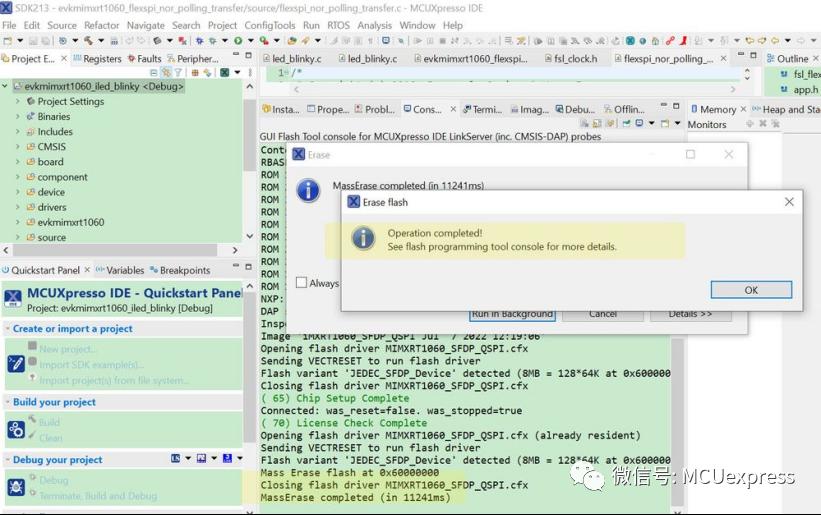821x515 pixels.
Task: Click Project Explorer horizontal scrollbar right arrow
Action: 235,250
